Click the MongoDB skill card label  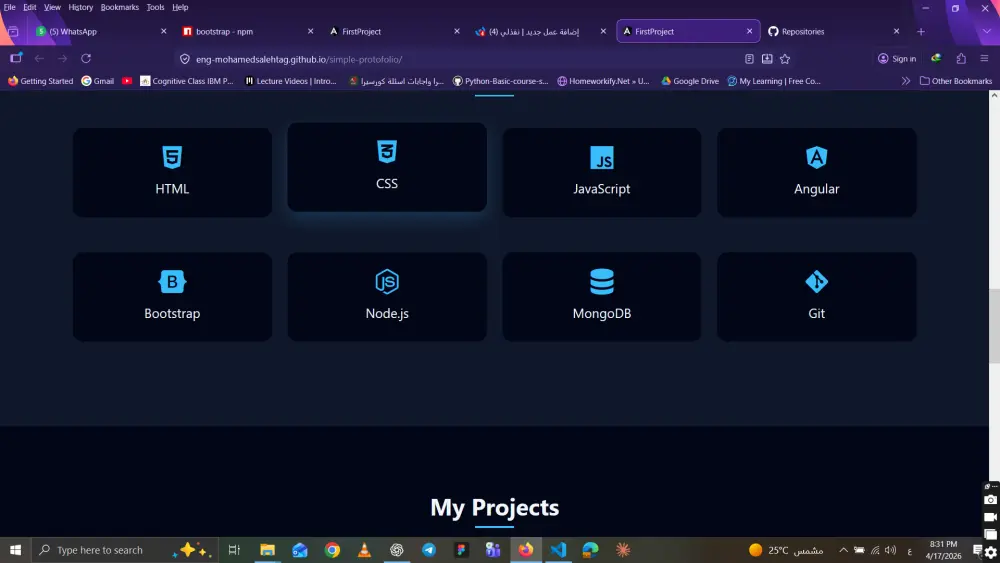601,313
